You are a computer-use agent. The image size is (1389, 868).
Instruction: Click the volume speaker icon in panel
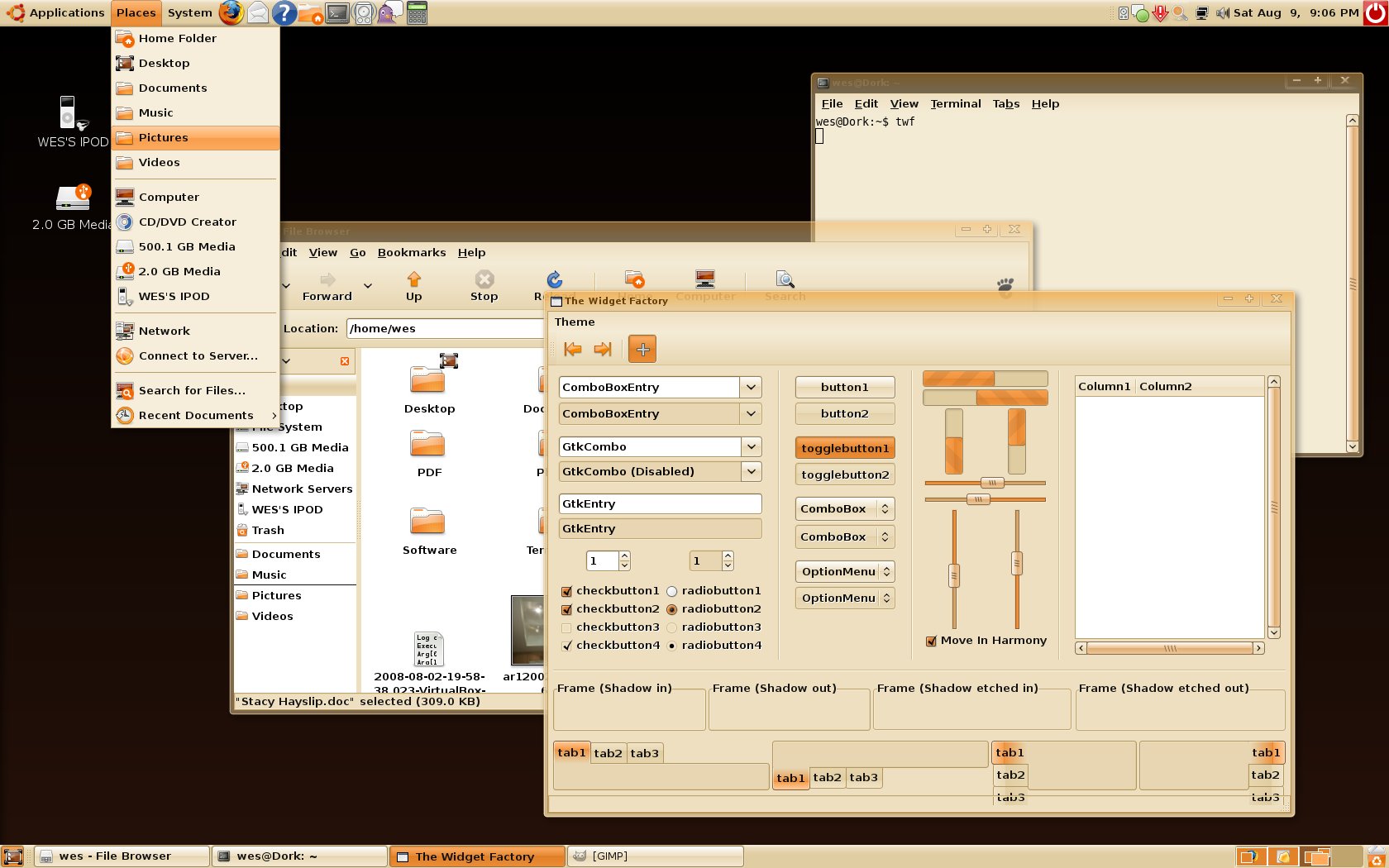click(1223, 12)
